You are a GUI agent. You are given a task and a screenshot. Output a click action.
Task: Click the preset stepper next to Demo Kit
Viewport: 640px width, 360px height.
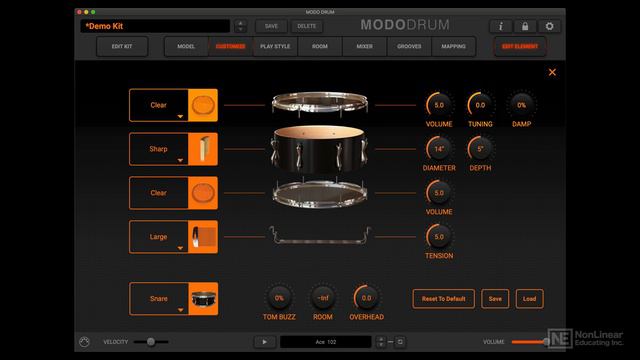[x=241, y=26]
